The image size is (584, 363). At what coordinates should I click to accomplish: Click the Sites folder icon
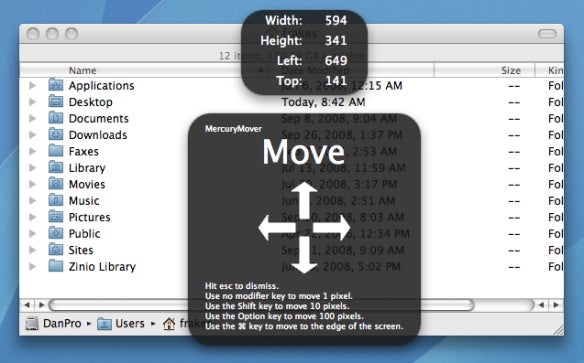[55, 249]
